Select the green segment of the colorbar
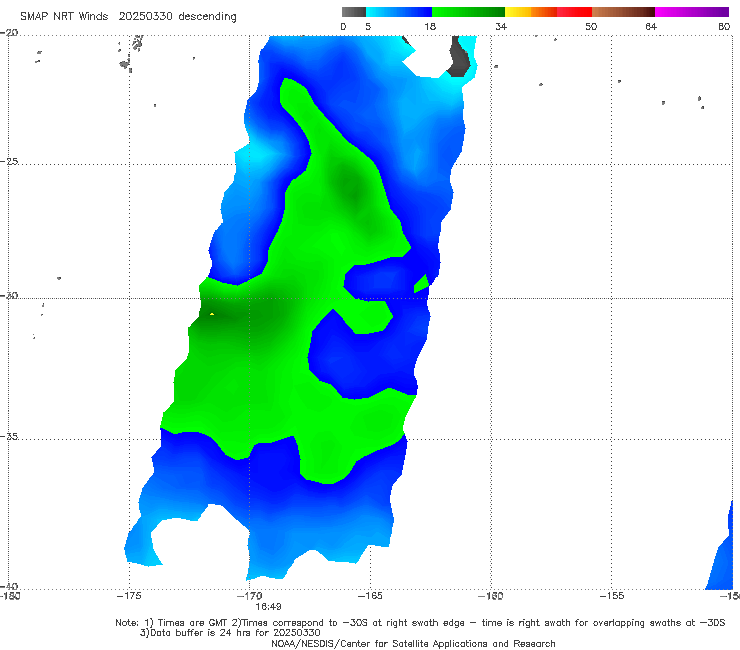The width and height of the screenshot is (740, 650). [468, 12]
